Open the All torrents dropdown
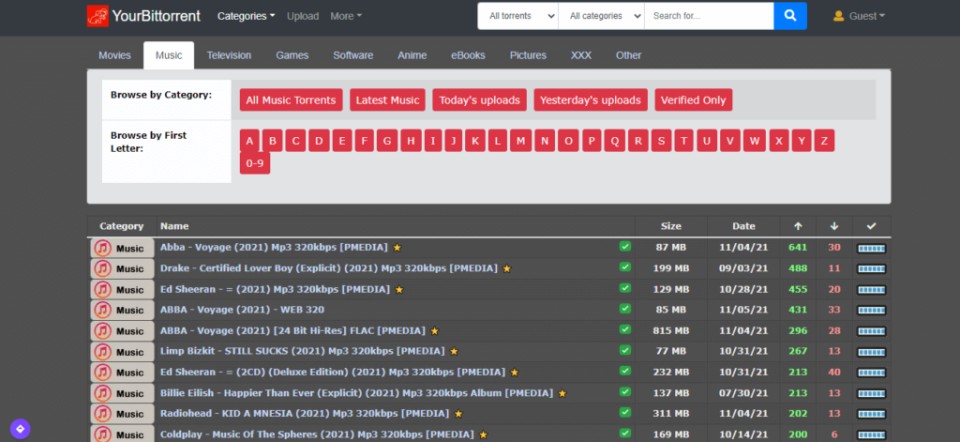The height and width of the screenshot is (442, 960). click(x=518, y=16)
